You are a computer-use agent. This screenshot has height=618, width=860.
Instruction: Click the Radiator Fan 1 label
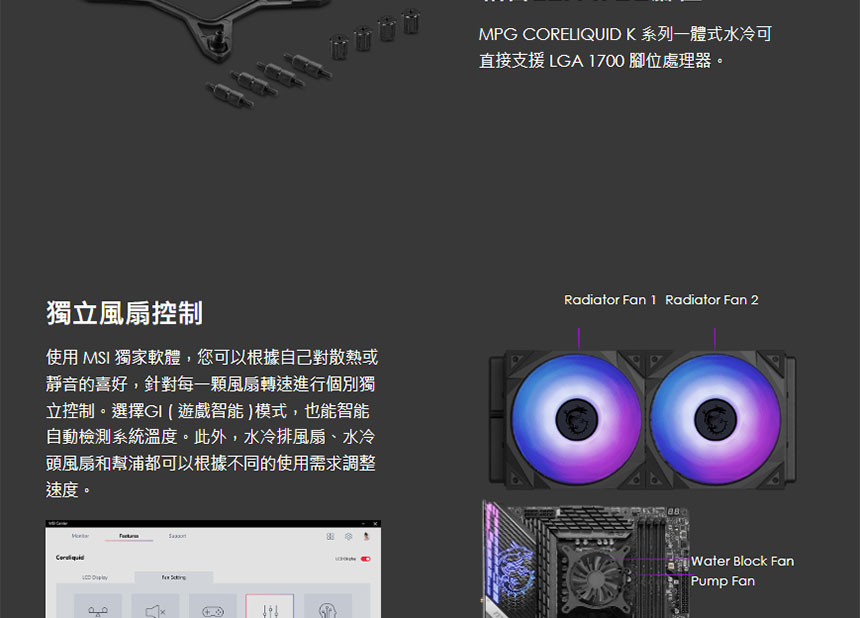point(610,300)
